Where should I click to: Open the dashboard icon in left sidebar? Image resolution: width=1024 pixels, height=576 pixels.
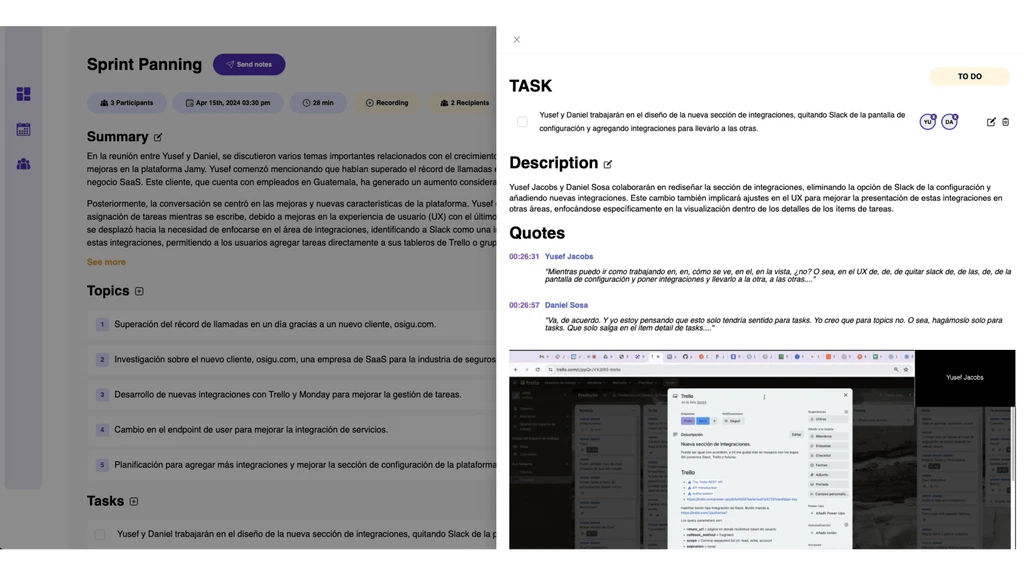click(x=23, y=94)
